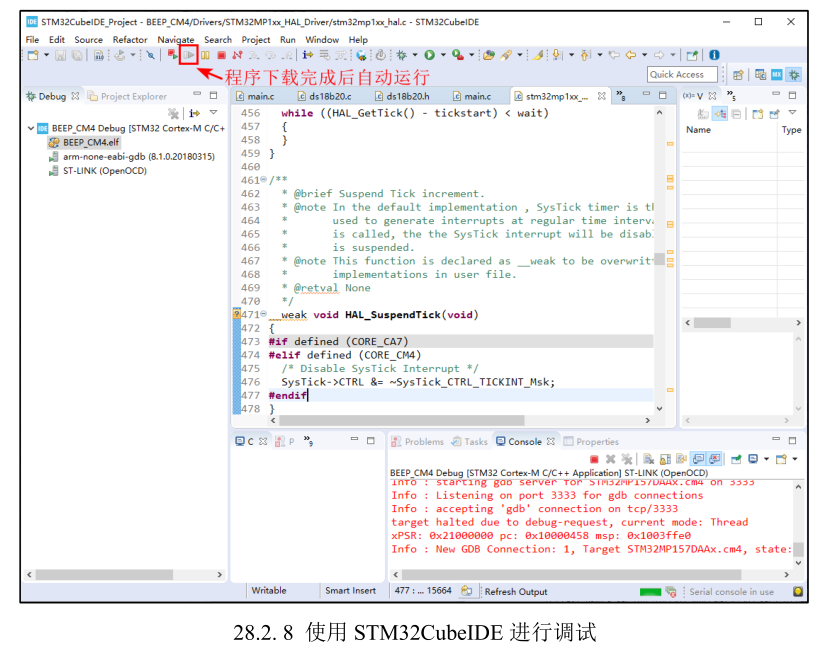Click the editor vertical scrollbar down arrow
This screenshot has width=825, height=648.
[659, 408]
